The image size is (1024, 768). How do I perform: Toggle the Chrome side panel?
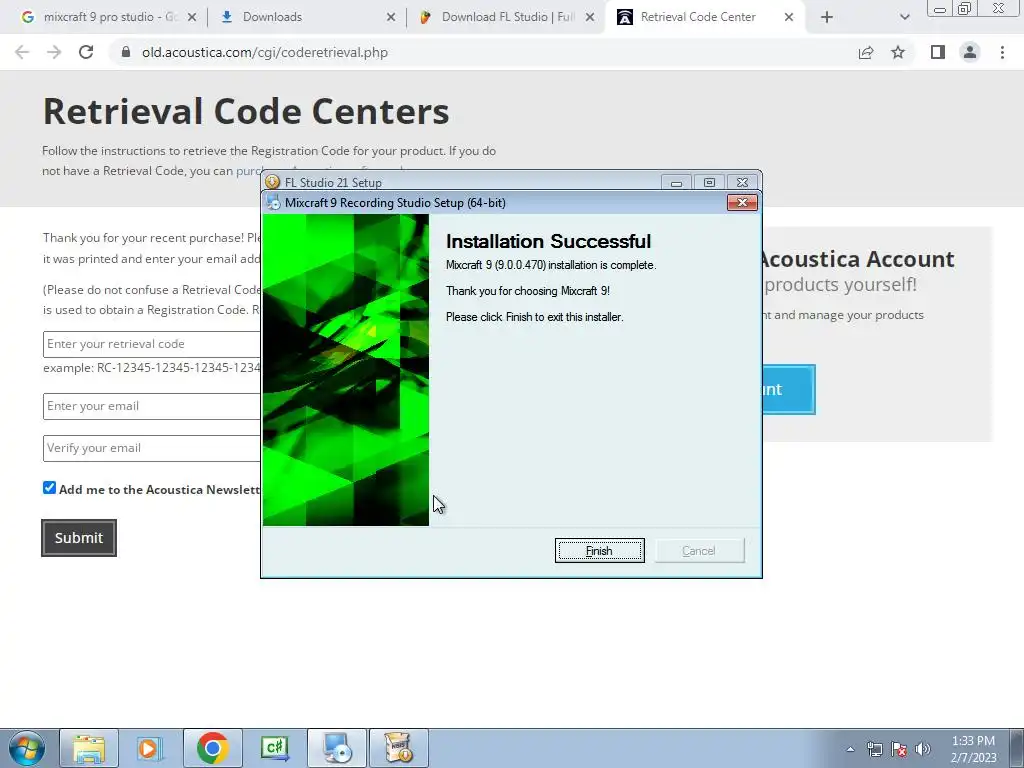938,52
